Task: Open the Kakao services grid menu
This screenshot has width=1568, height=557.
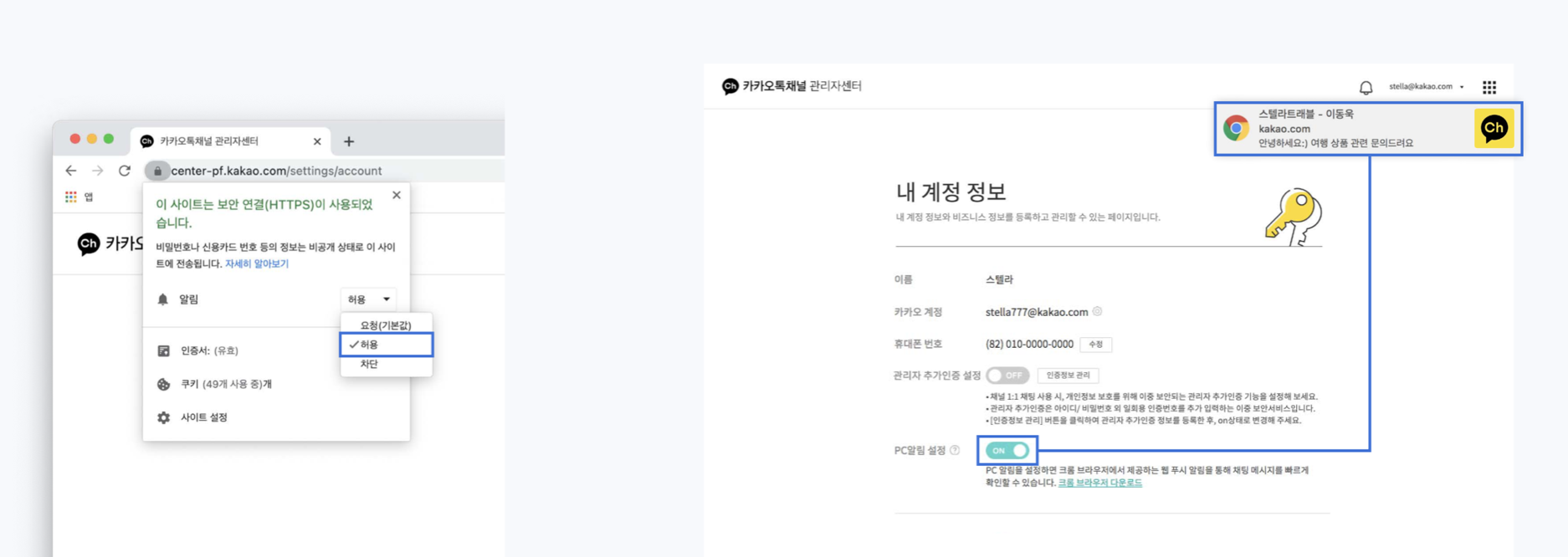Action: (1489, 87)
